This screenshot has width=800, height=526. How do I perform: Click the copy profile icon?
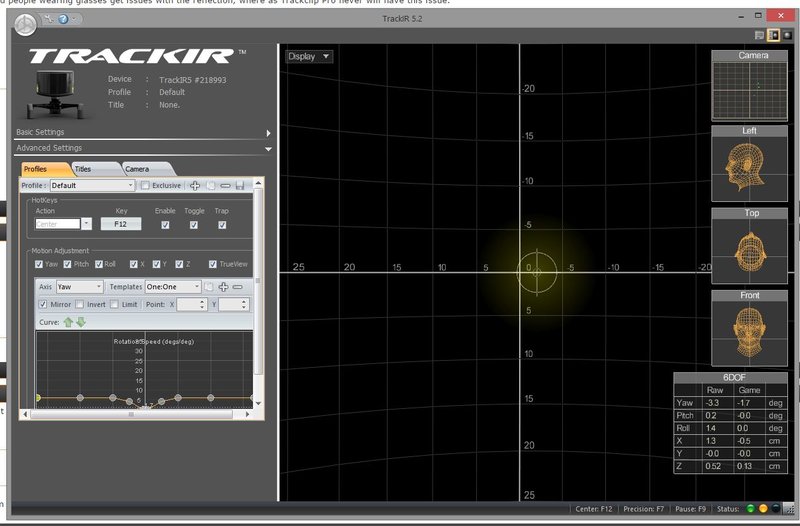pos(210,186)
